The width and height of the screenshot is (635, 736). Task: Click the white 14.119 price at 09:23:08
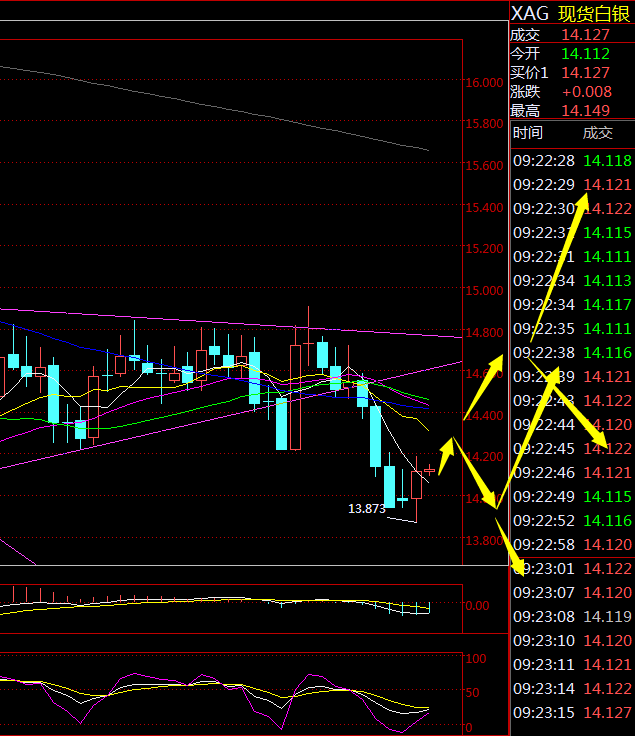pyautogui.click(x=607, y=617)
